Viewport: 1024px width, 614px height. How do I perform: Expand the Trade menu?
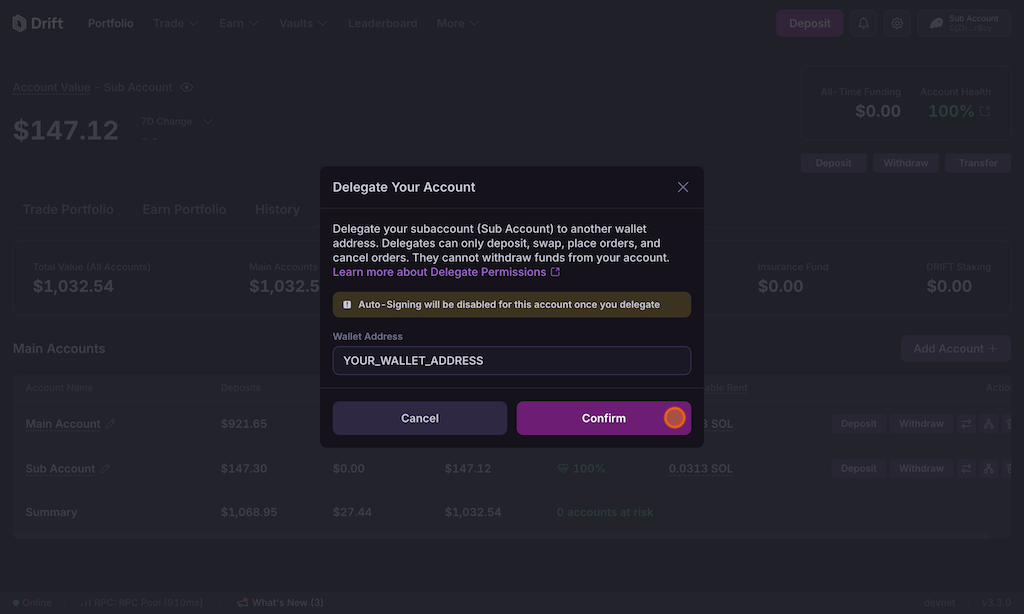(x=175, y=23)
